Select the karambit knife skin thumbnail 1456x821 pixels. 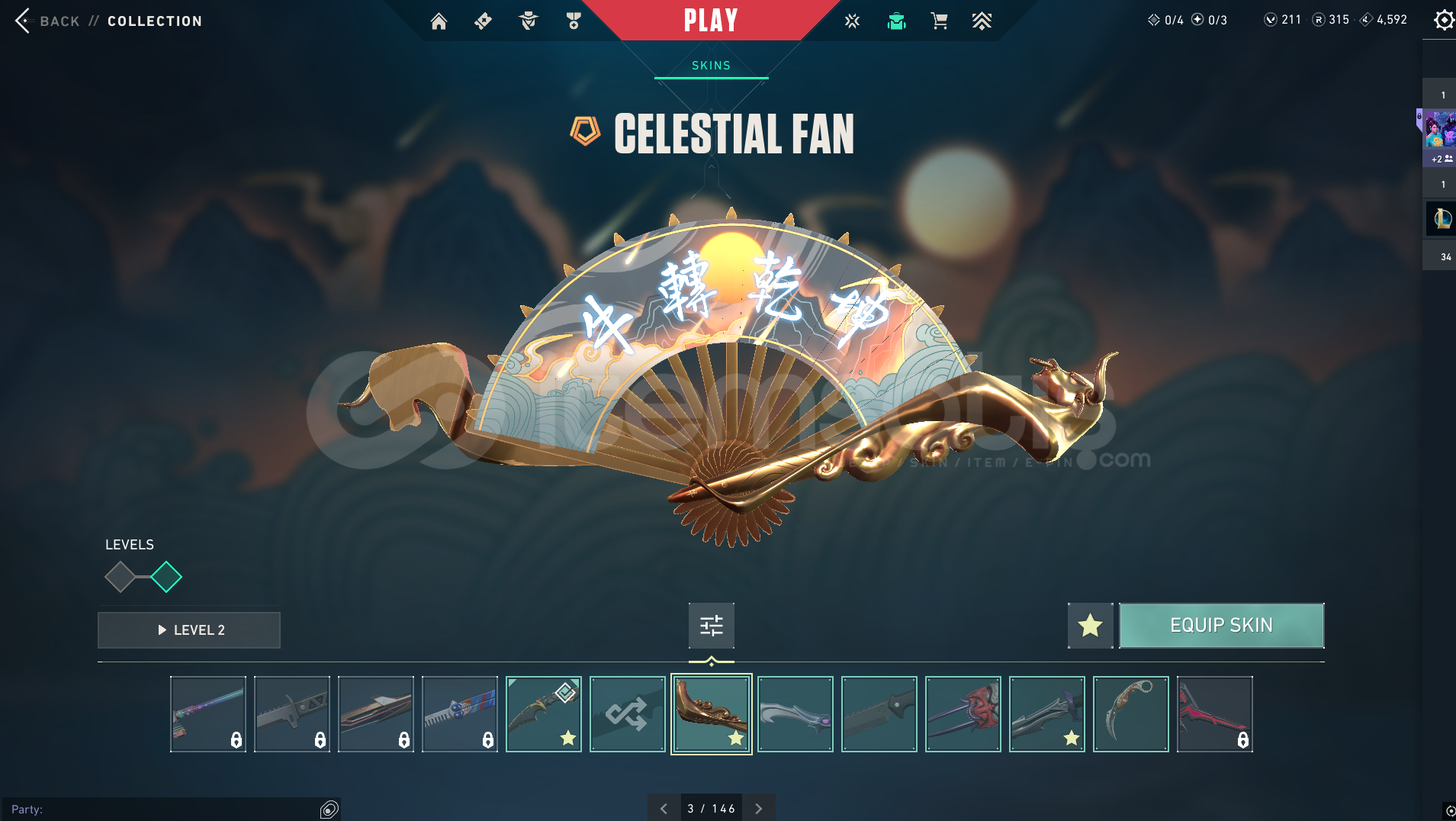[1131, 714]
